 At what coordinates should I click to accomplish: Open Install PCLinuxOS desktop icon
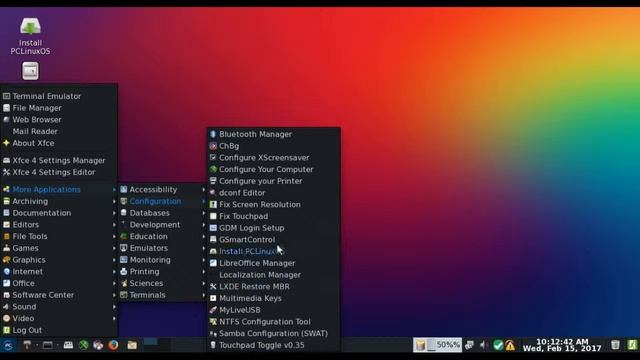tap(30, 36)
